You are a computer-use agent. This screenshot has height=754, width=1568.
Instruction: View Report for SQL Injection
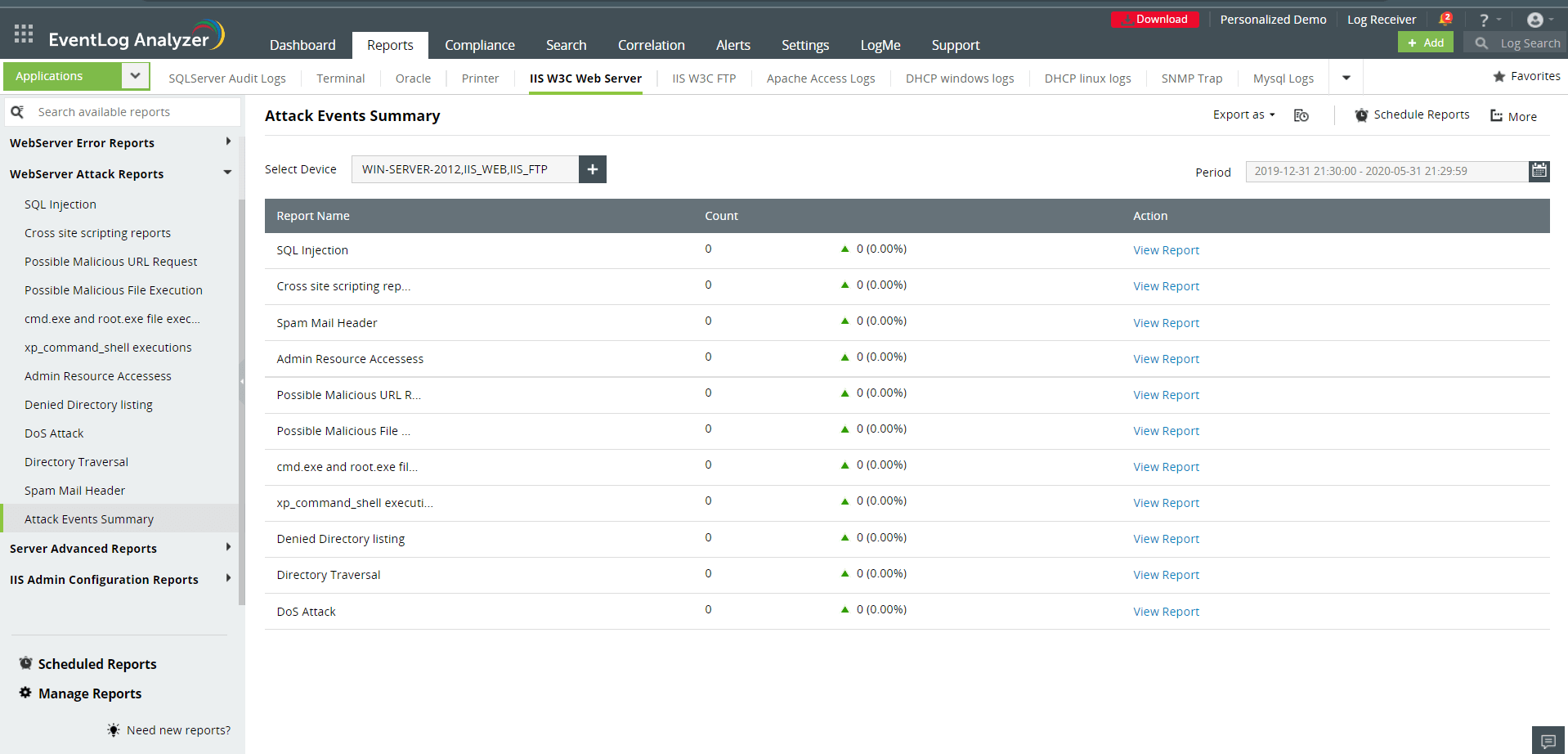click(x=1166, y=250)
